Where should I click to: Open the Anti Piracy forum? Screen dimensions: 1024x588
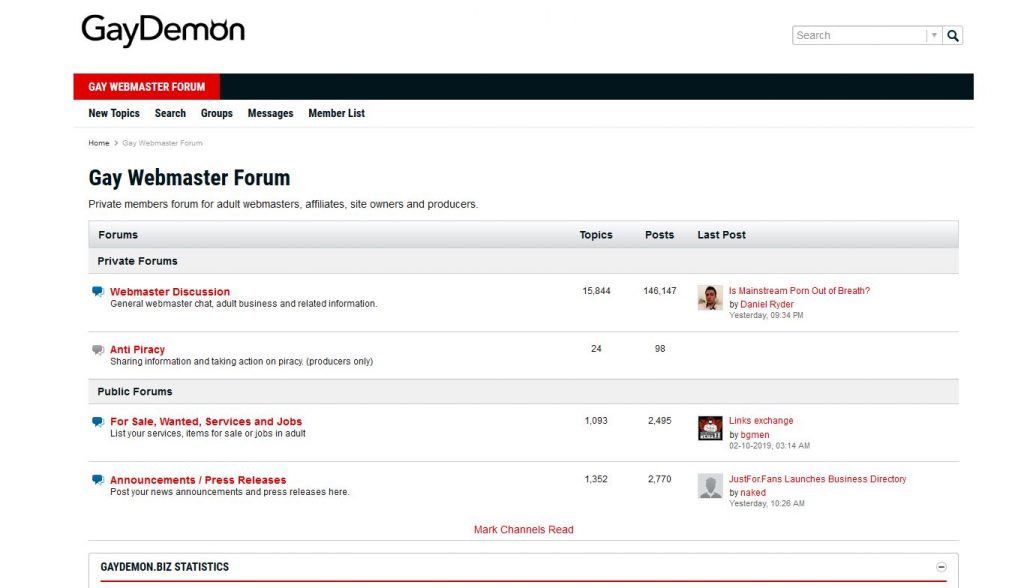click(137, 350)
